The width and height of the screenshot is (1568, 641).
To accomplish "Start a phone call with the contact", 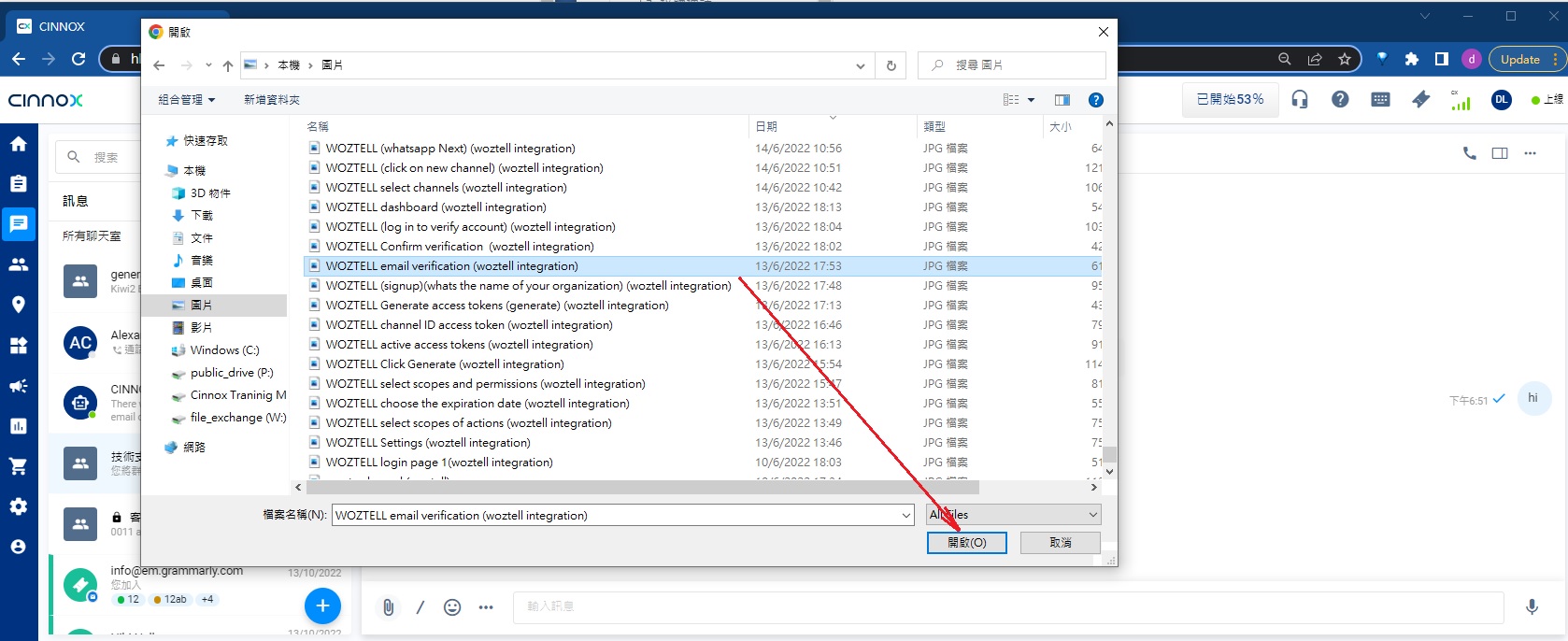I will pyautogui.click(x=1469, y=153).
